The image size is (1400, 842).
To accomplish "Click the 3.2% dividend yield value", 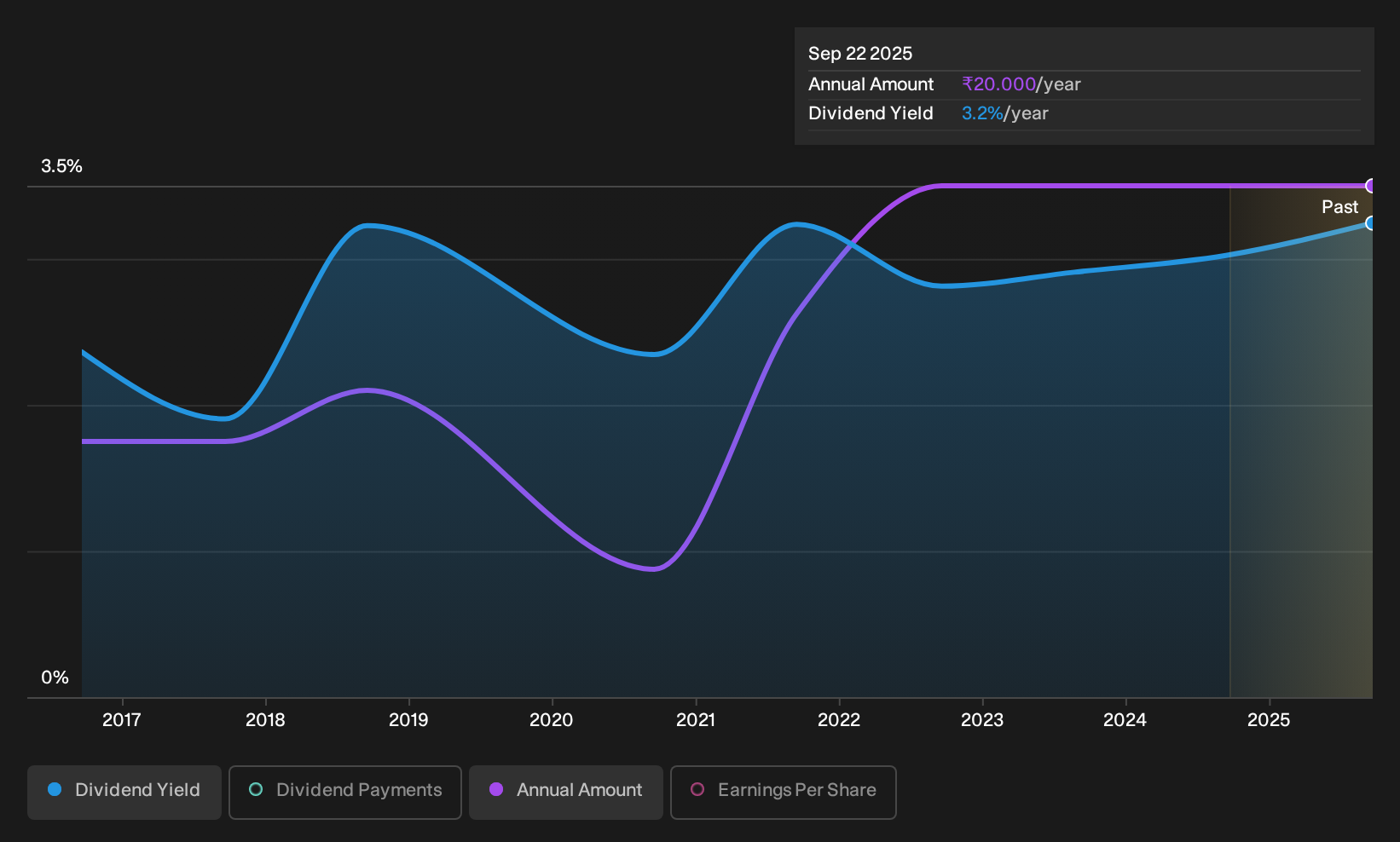I will (x=982, y=113).
